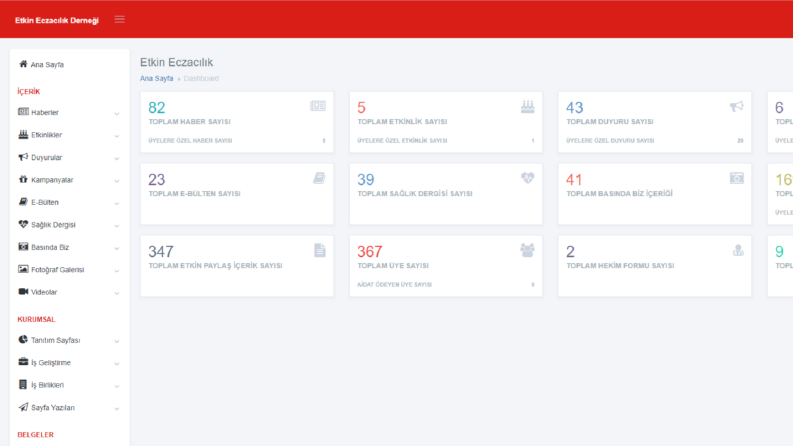Click the paper plane icon next to Sayfa Yazıları
This screenshot has height=446, width=793.
pyautogui.click(x=23, y=407)
